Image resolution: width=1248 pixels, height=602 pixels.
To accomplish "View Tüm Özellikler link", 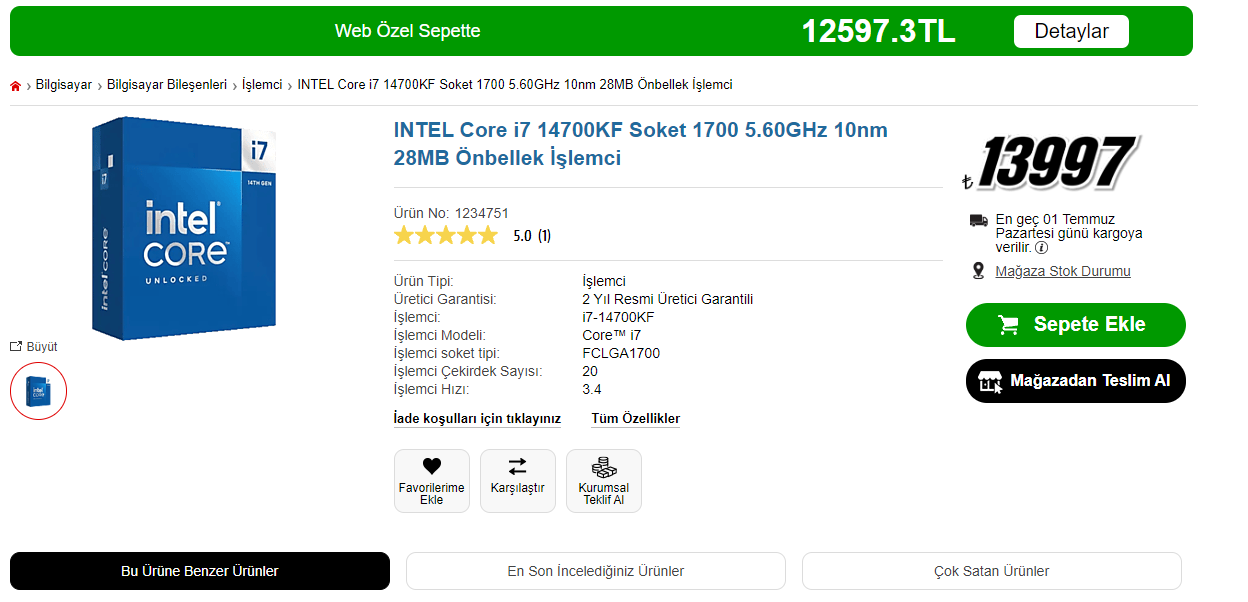I will point(635,419).
